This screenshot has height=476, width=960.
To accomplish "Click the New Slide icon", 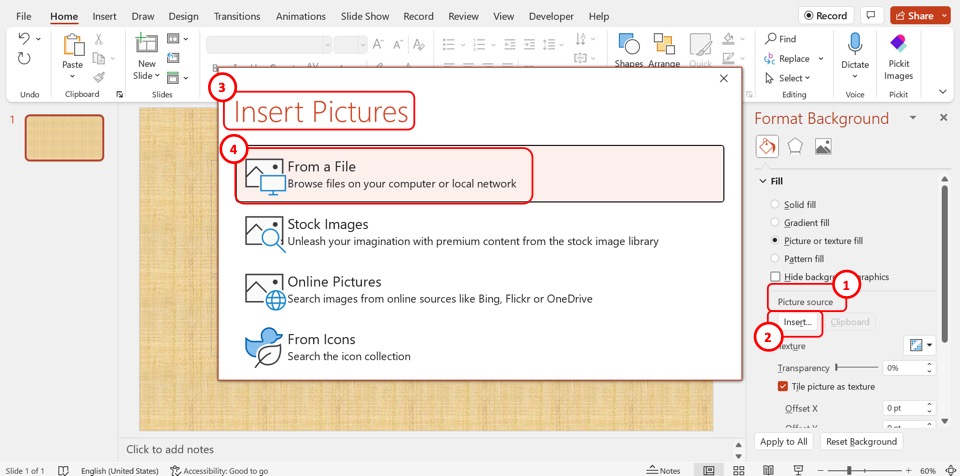I will pyautogui.click(x=146, y=43).
